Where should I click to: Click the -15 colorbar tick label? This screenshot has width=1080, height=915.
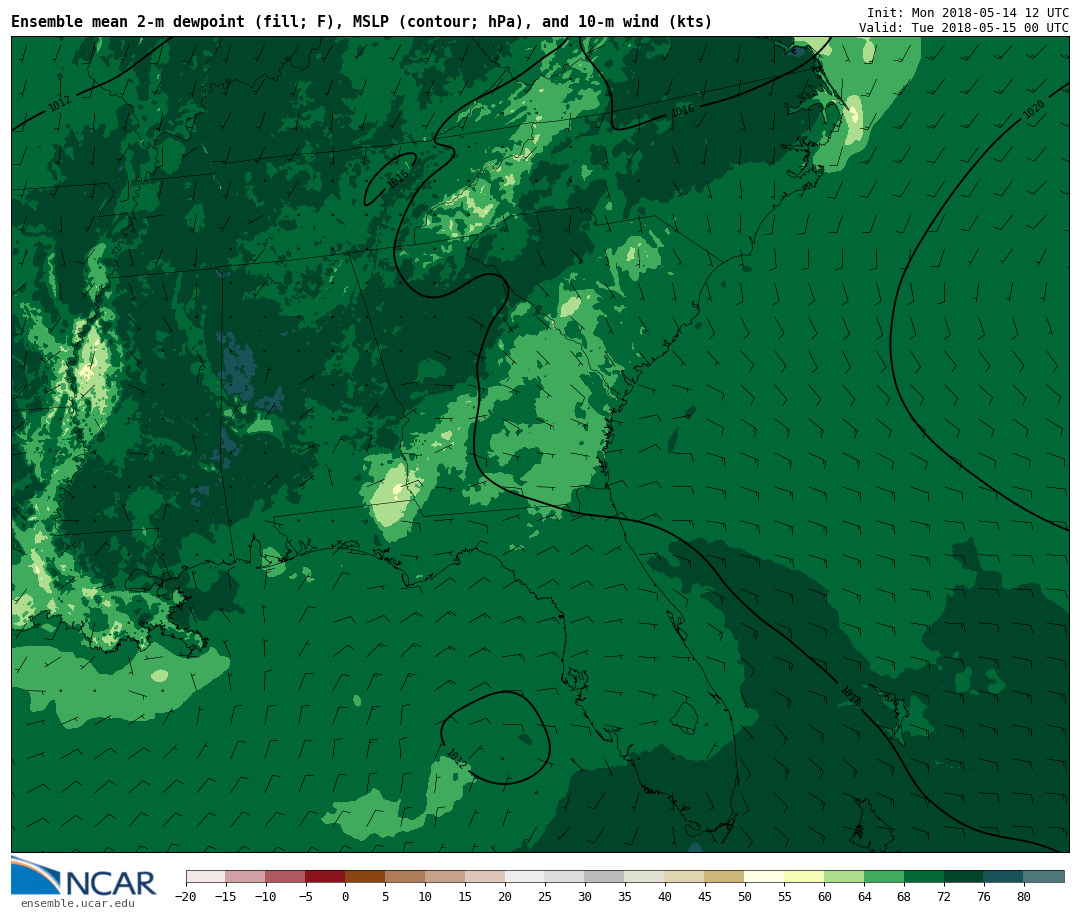point(225,896)
